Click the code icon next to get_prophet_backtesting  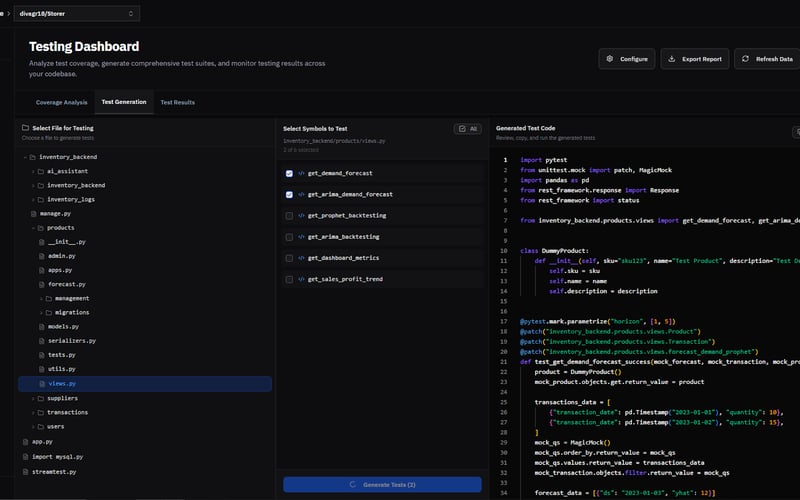(301, 215)
